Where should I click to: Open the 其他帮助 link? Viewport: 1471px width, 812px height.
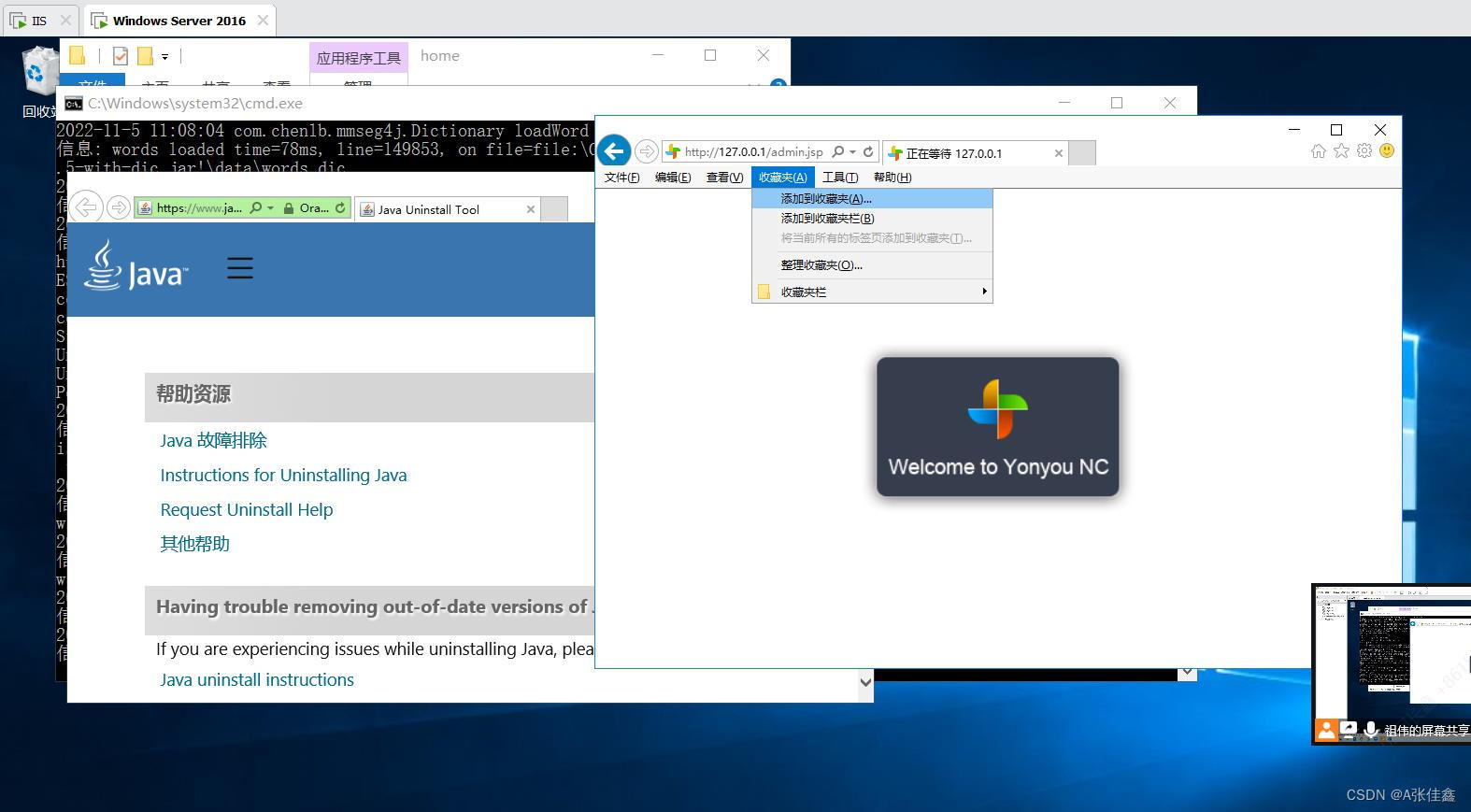tap(194, 544)
